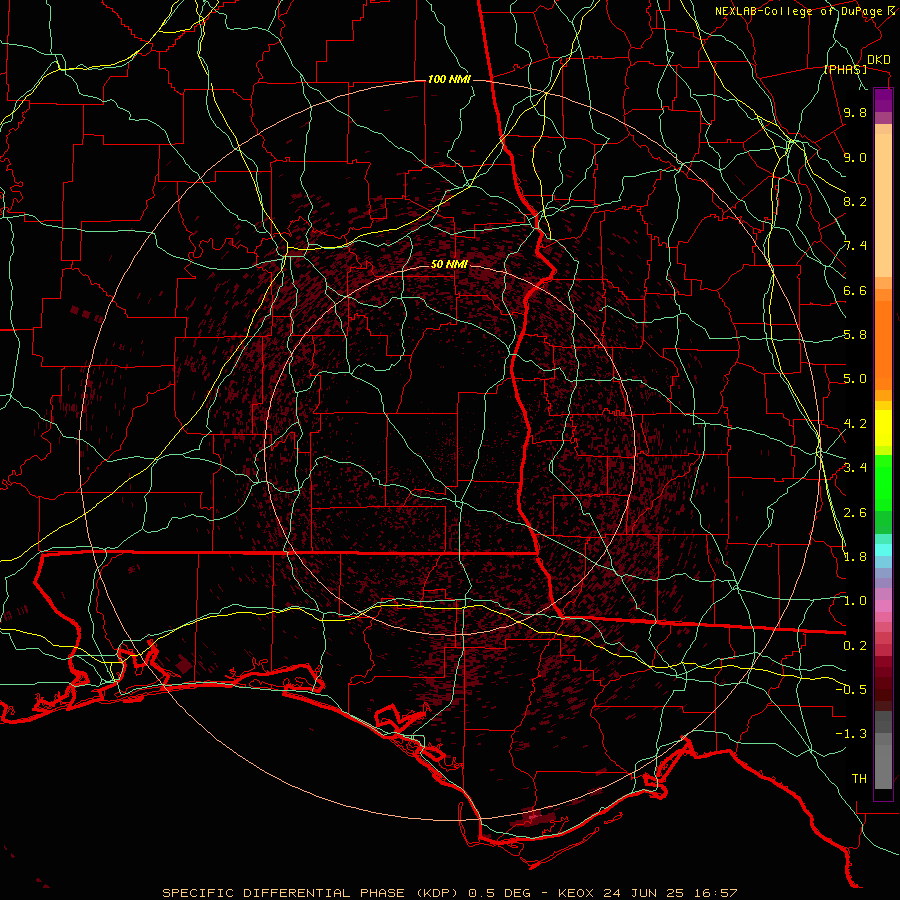Click the 0.2 legend value
The height and width of the screenshot is (900, 900).
point(855,646)
